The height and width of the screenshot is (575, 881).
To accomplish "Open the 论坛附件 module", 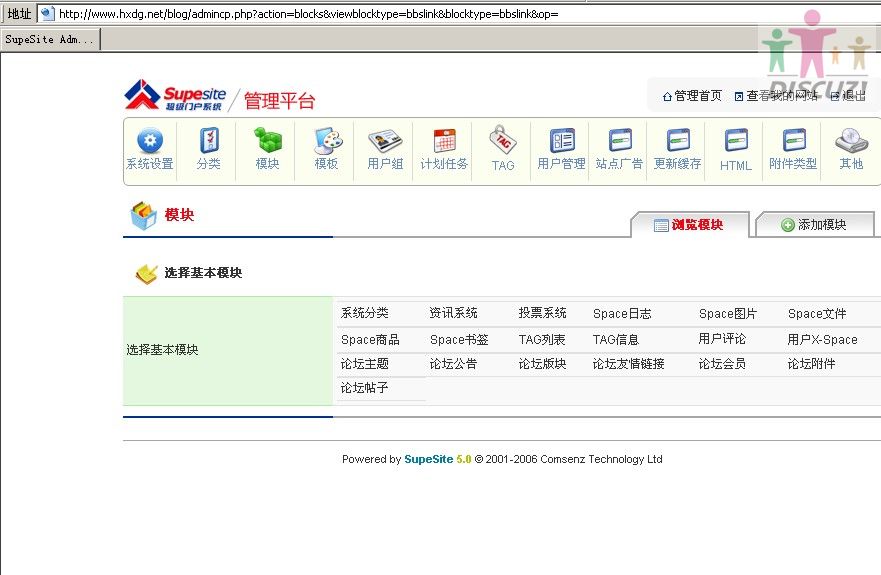I will coord(811,364).
